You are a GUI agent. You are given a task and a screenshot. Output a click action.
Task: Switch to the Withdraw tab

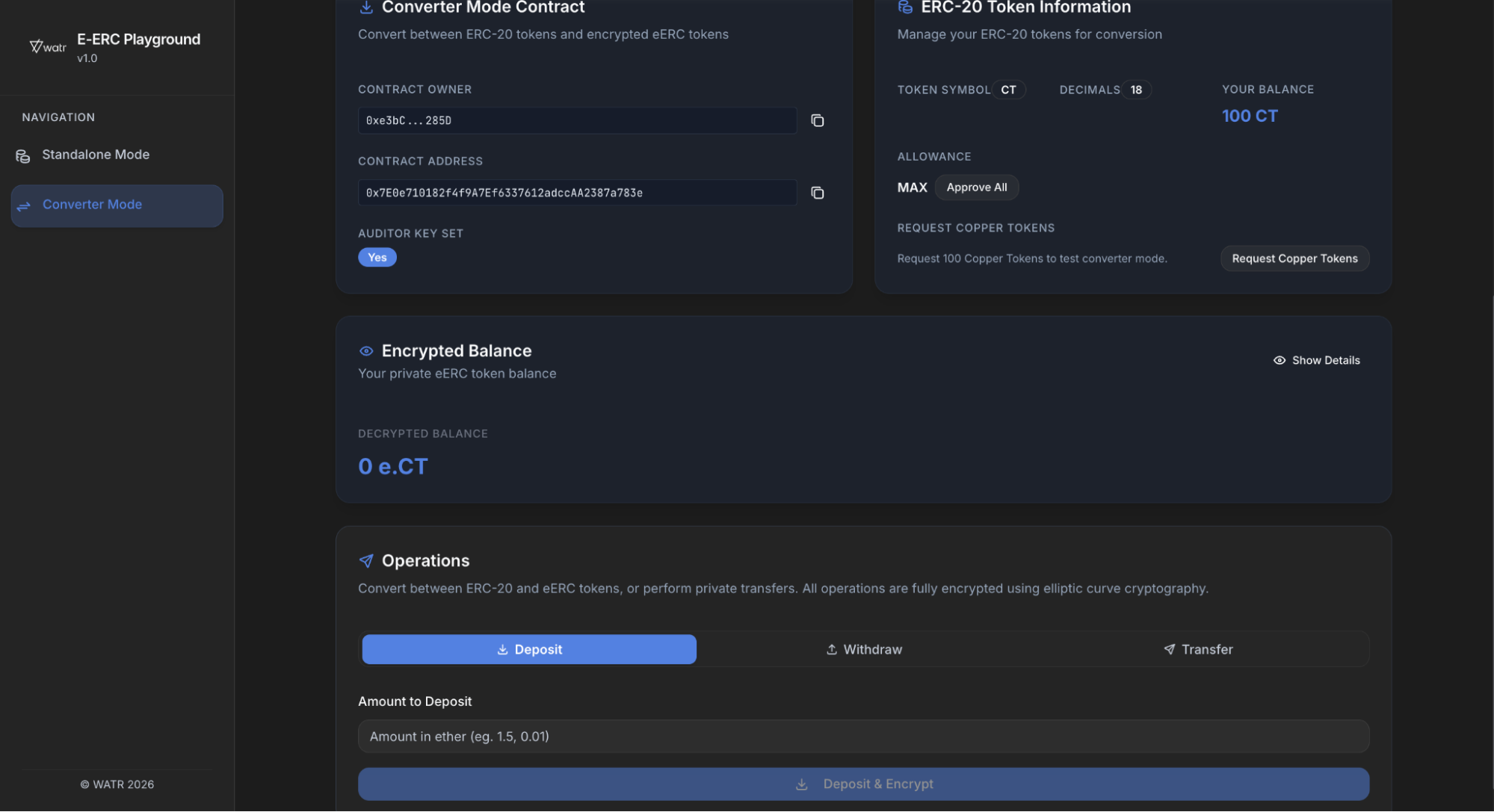tap(863, 649)
